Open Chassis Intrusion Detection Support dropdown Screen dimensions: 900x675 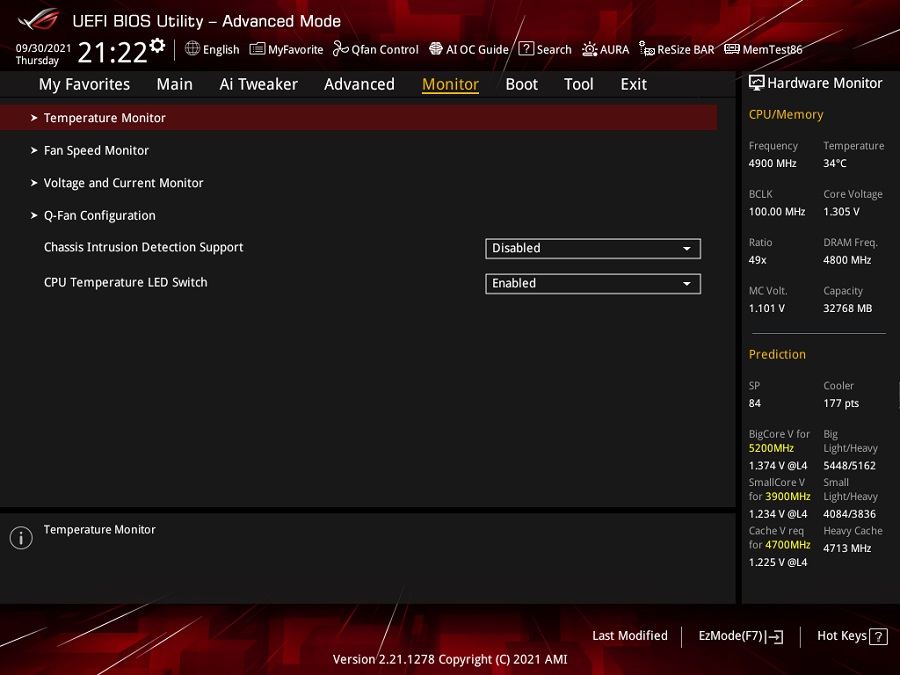point(593,249)
